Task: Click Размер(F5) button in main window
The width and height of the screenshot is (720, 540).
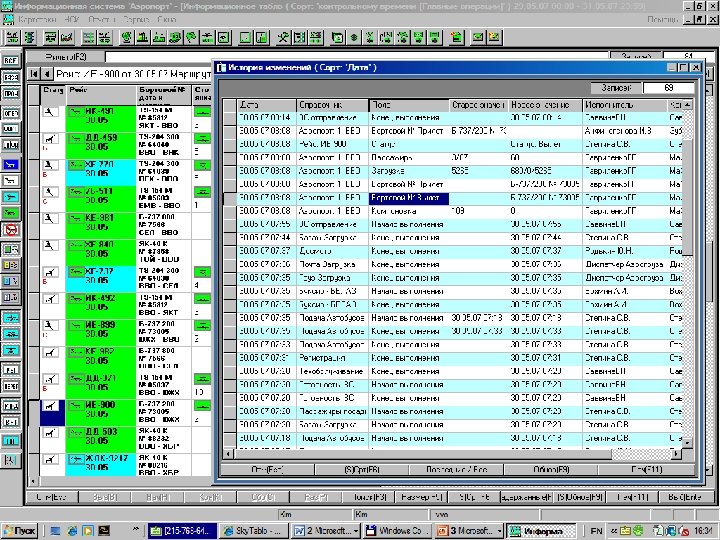Action: pyautogui.click(x=421, y=497)
